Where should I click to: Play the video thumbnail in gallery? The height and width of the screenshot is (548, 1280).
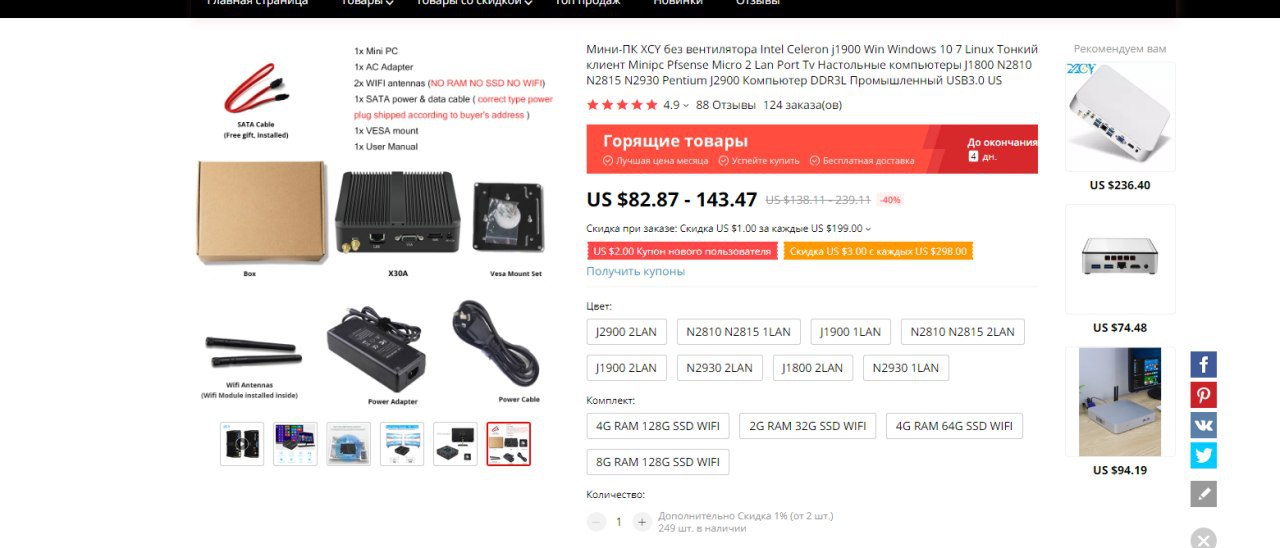[x=242, y=444]
